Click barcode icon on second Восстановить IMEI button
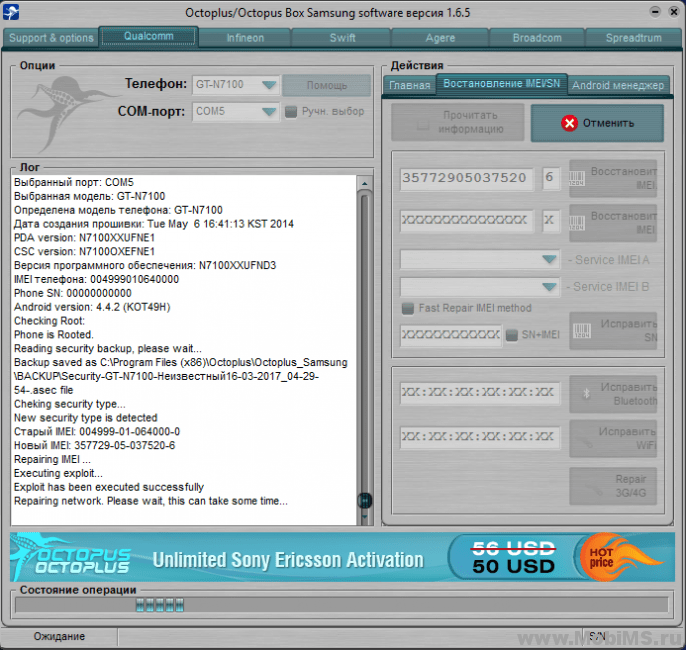Image resolution: width=686 pixels, height=650 pixels. point(576,223)
